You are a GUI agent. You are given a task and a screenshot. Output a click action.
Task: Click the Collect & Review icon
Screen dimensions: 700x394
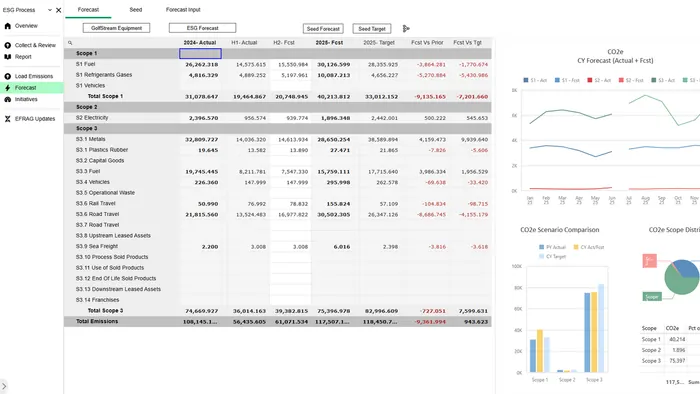pos(8,45)
